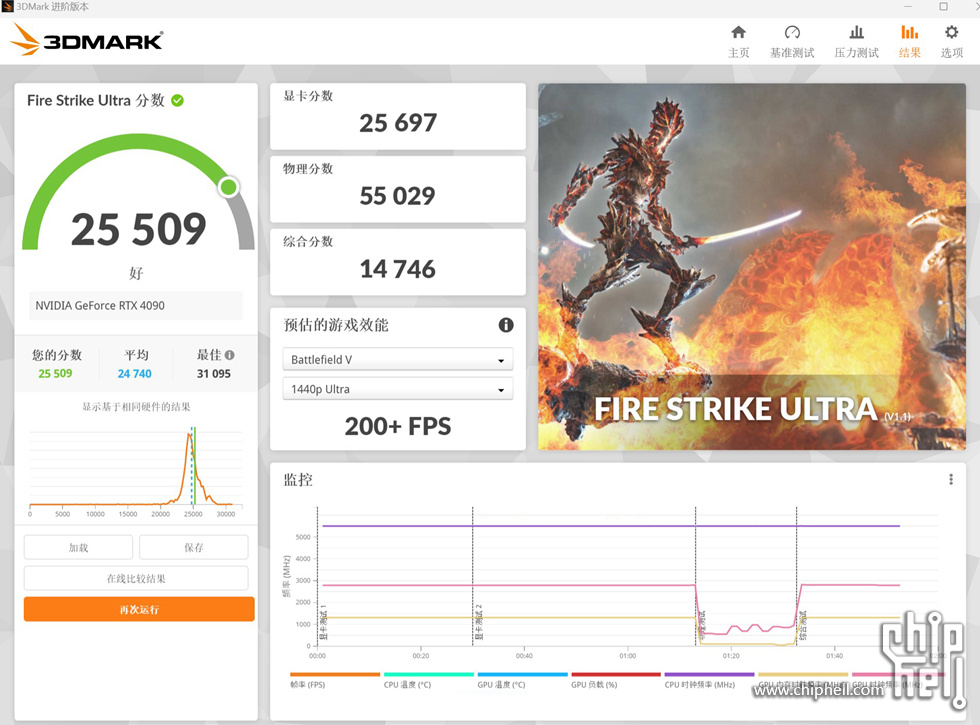Click the info icon beside 预估的游戏效能
The width and height of the screenshot is (980, 725).
pos(506,325)
